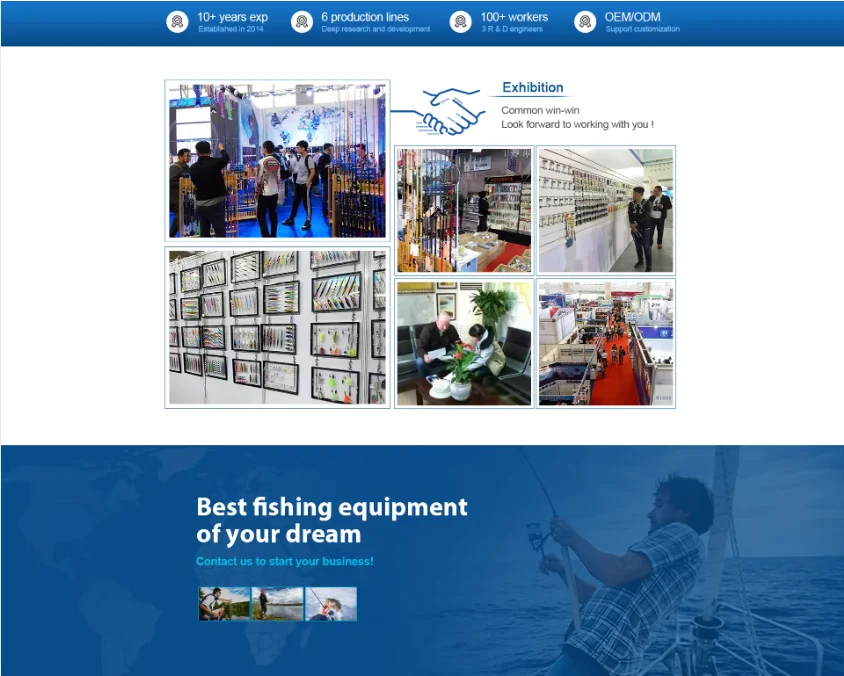Click 'Look forward to working with you !'

coord(578,124)
